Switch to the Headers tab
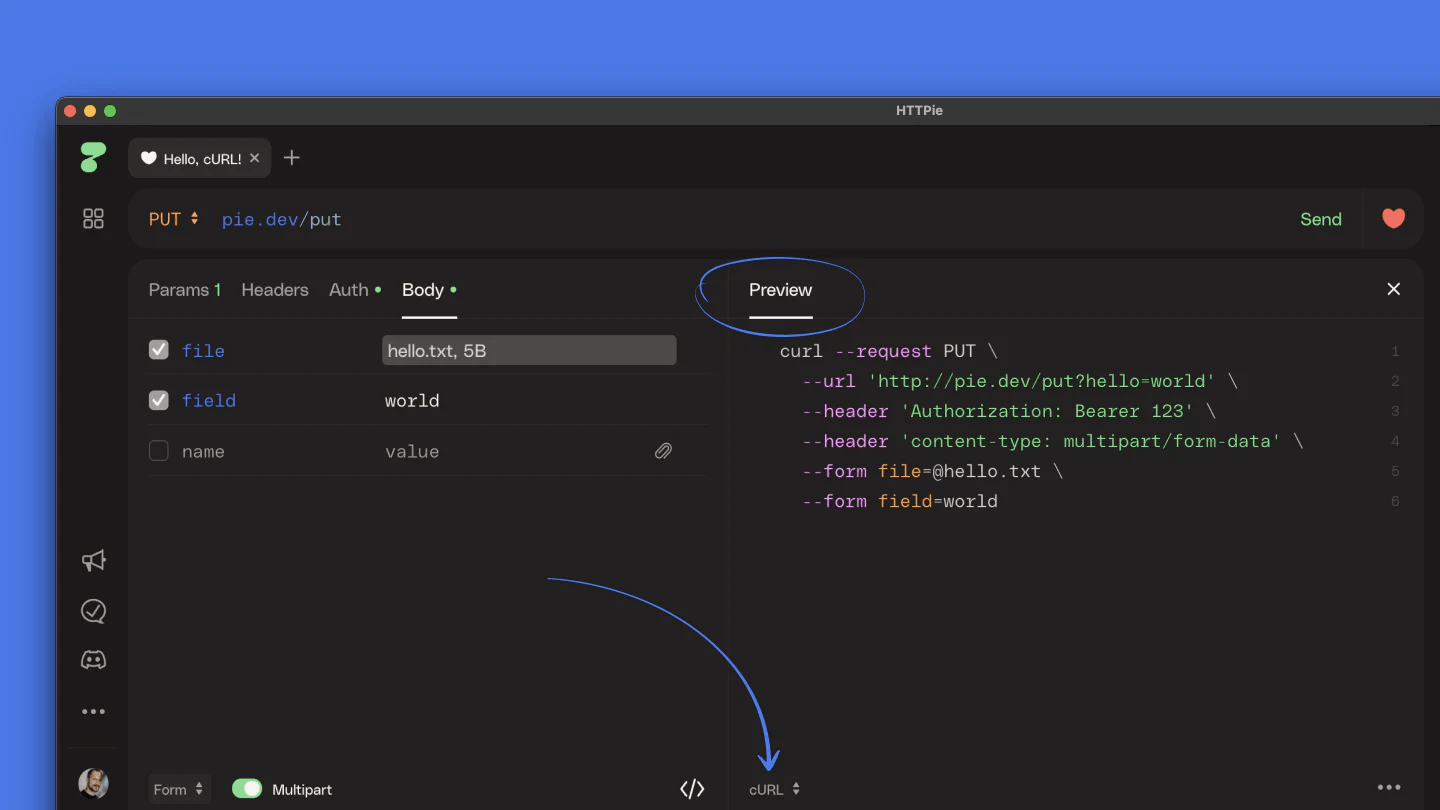 (x=274, y=290)
